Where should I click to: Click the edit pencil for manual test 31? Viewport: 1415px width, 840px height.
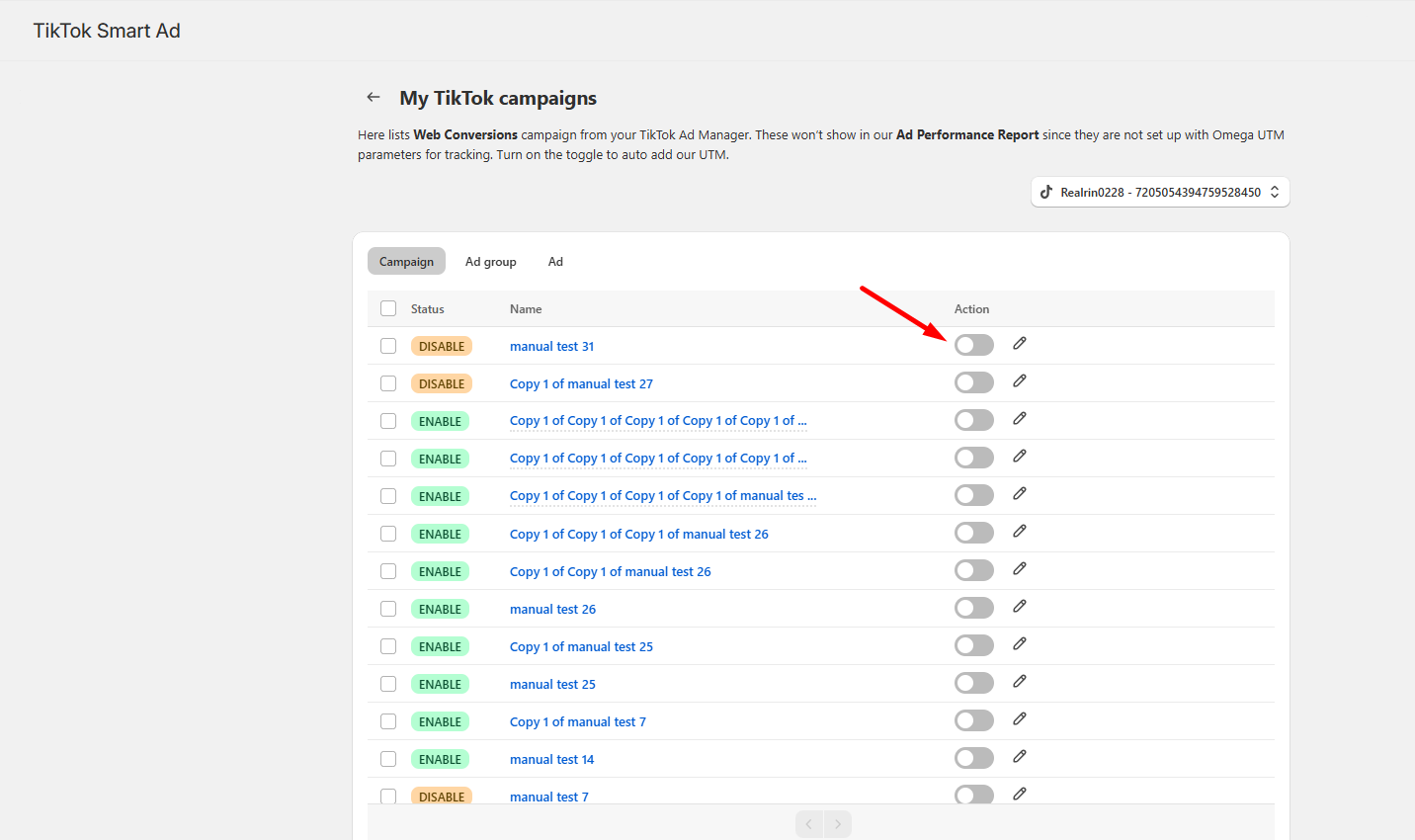pyautogui.click(x=1019, y=344)
